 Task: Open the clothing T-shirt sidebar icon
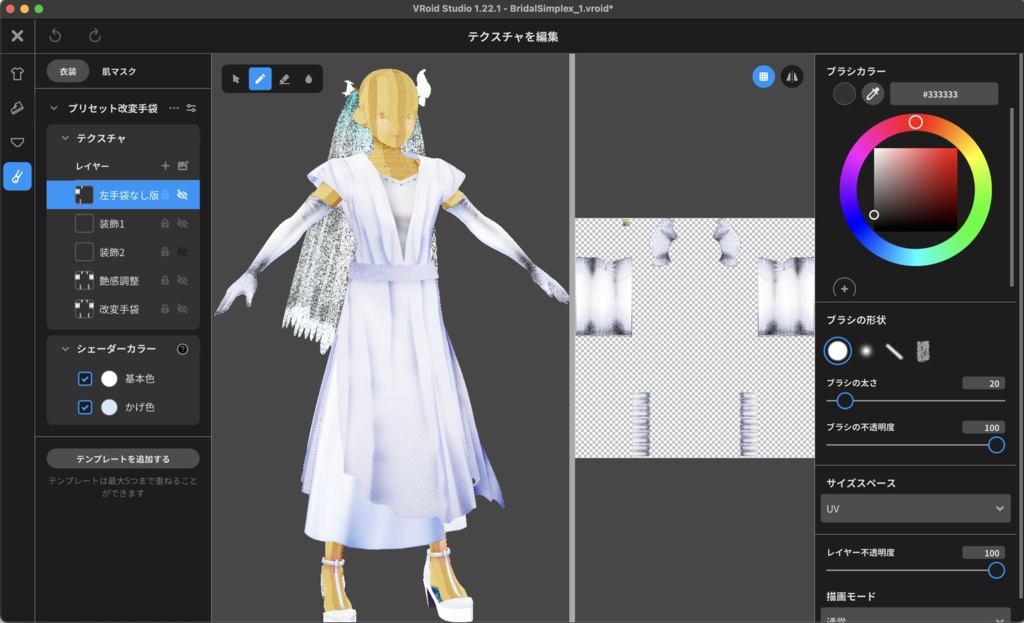click(18, 74)
